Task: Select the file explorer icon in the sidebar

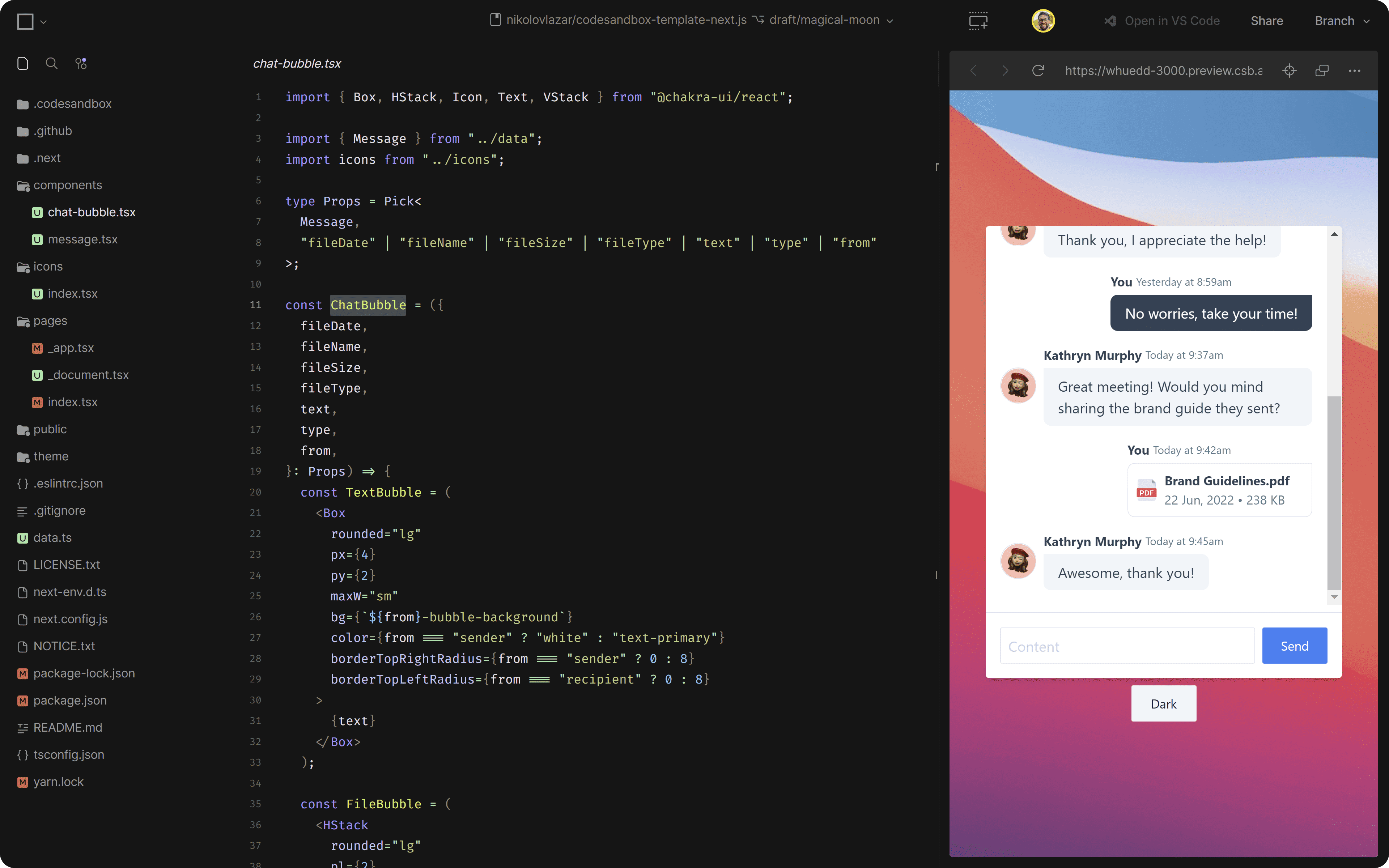Action: point(23,63)
